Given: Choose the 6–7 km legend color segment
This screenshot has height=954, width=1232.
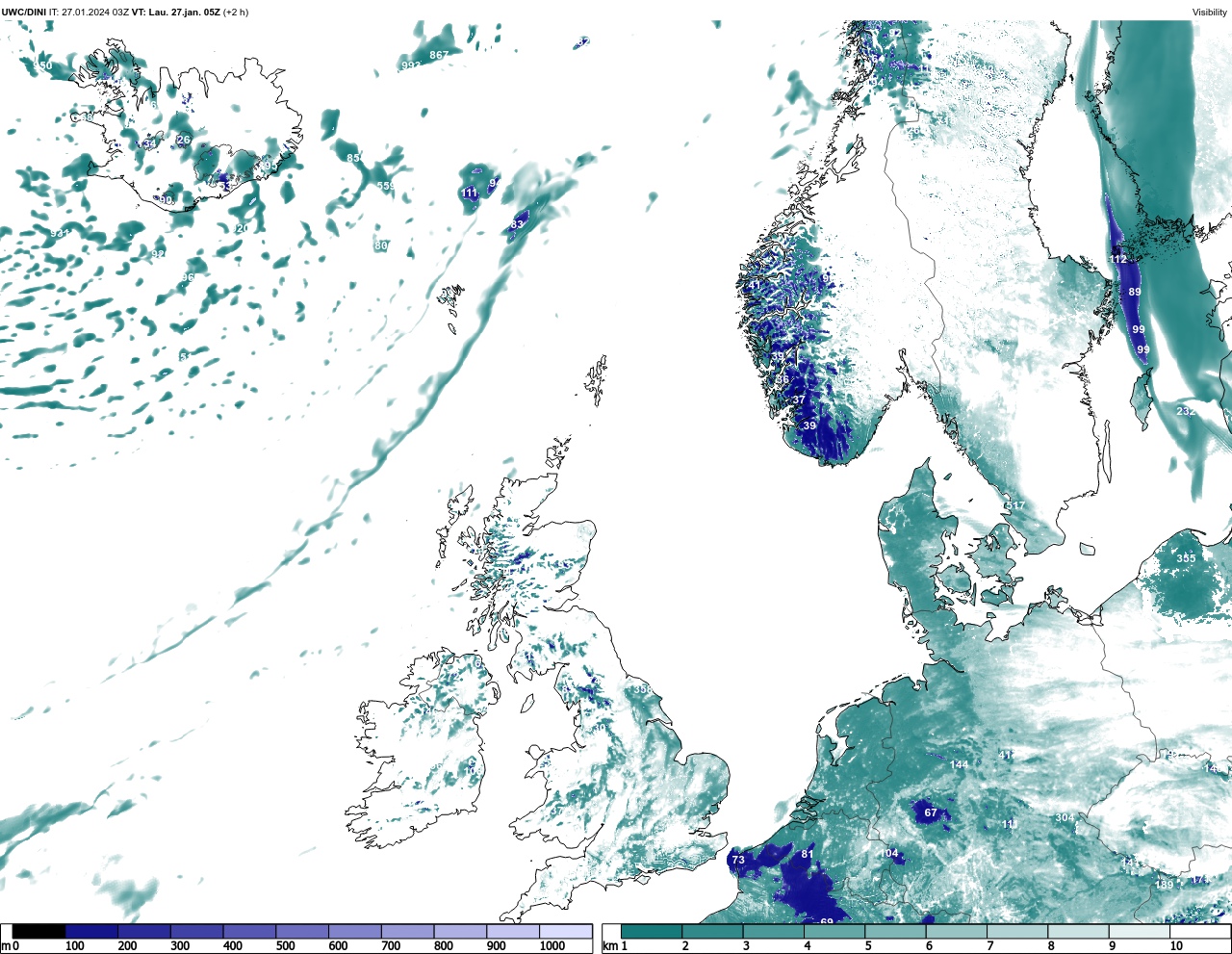Looking at the screenshot, I should click(955, 932).
